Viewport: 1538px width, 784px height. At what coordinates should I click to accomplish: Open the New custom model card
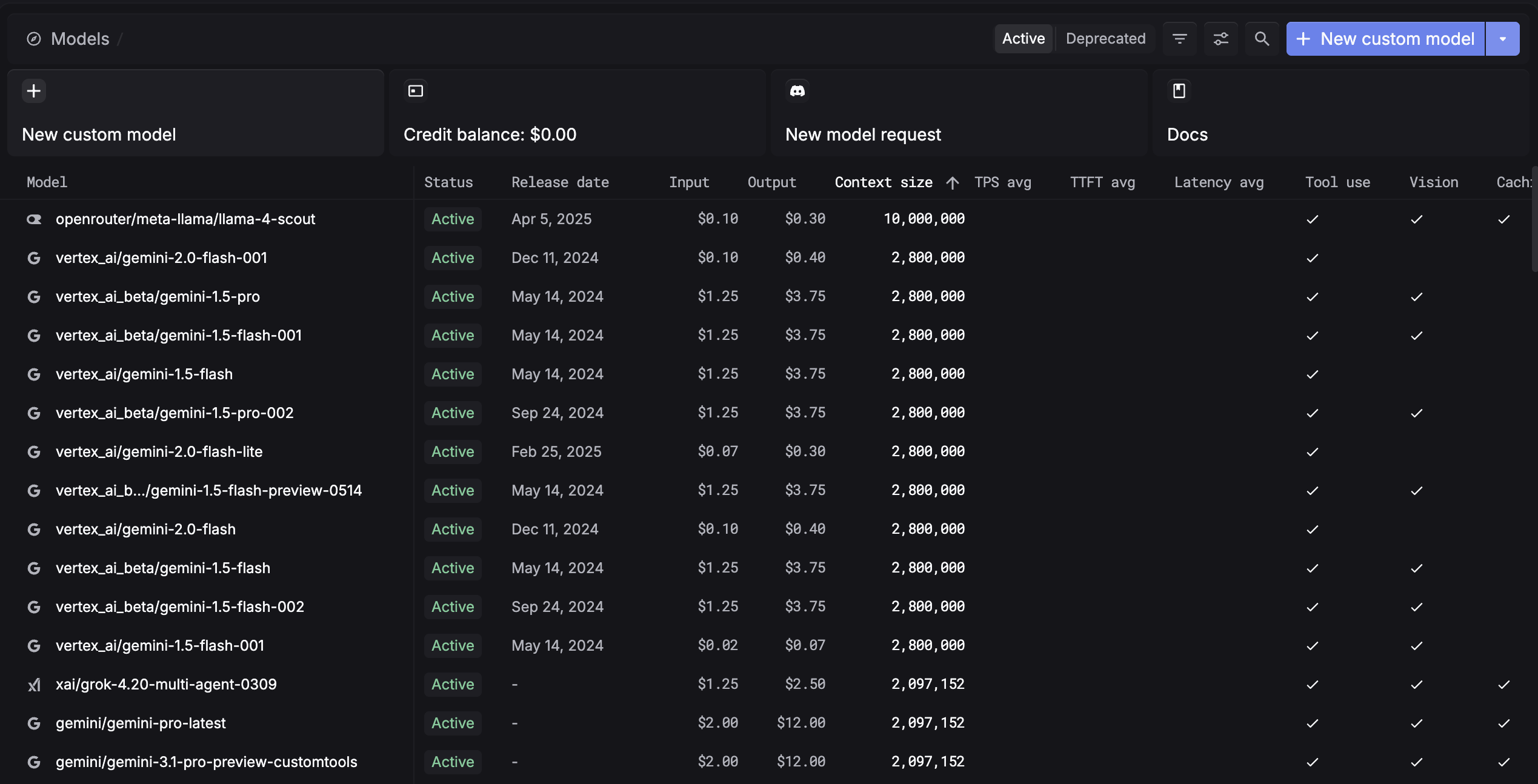(x=196, y=113)
